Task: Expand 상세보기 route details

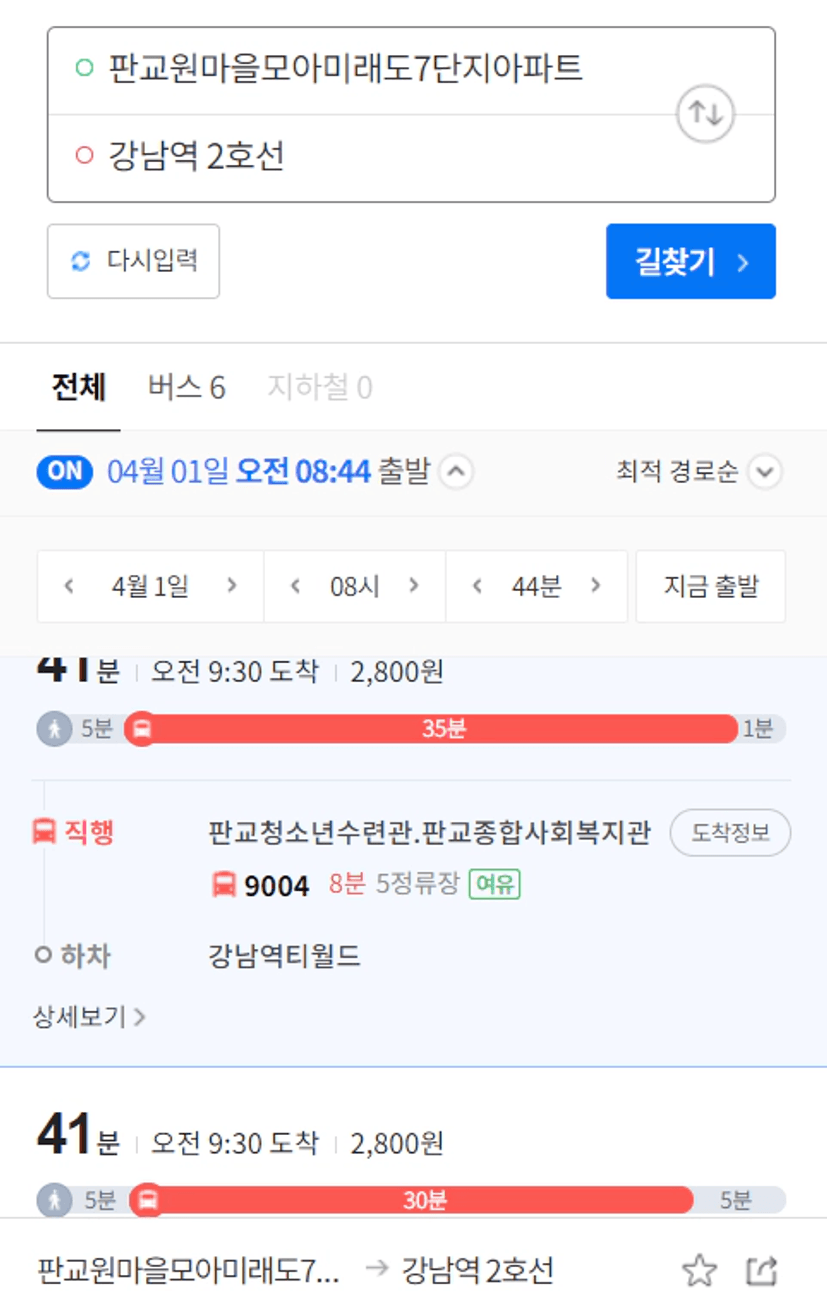Action: click(89, 1017)
